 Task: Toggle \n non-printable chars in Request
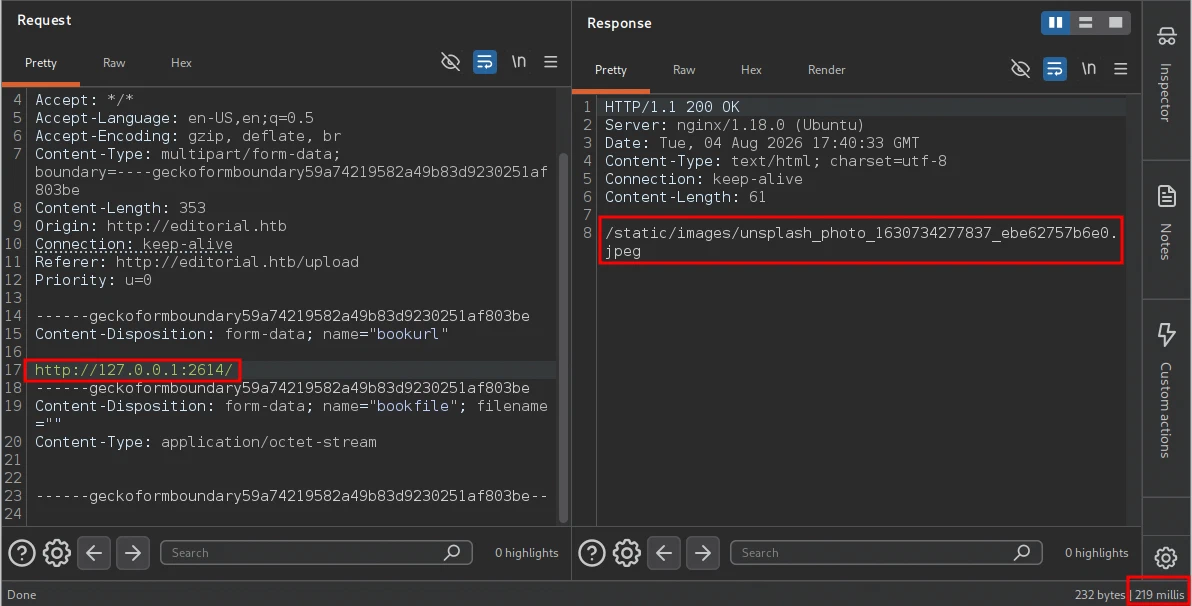coord(518,62)
